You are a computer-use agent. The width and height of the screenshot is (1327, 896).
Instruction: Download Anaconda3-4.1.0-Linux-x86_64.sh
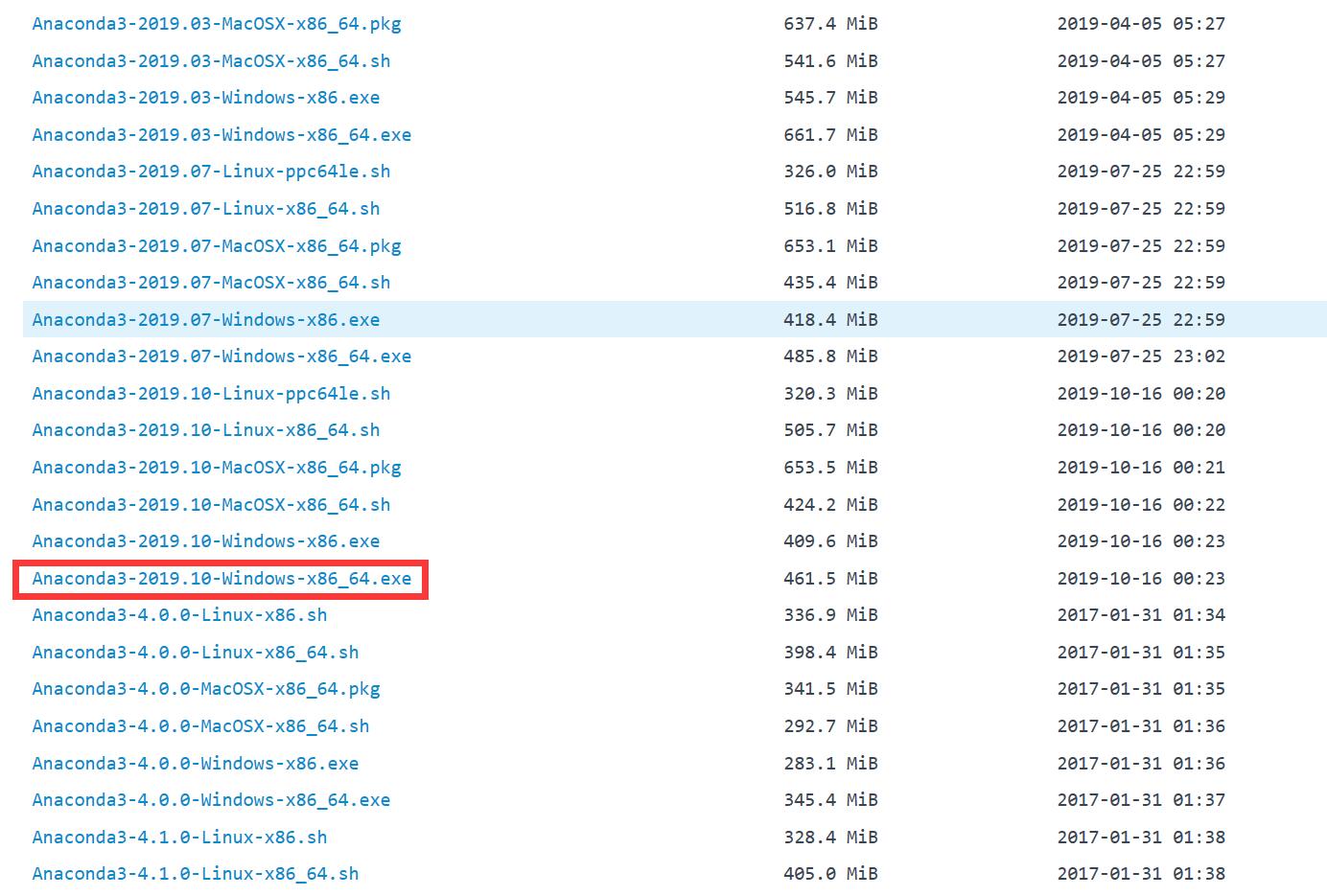point(196,873)
